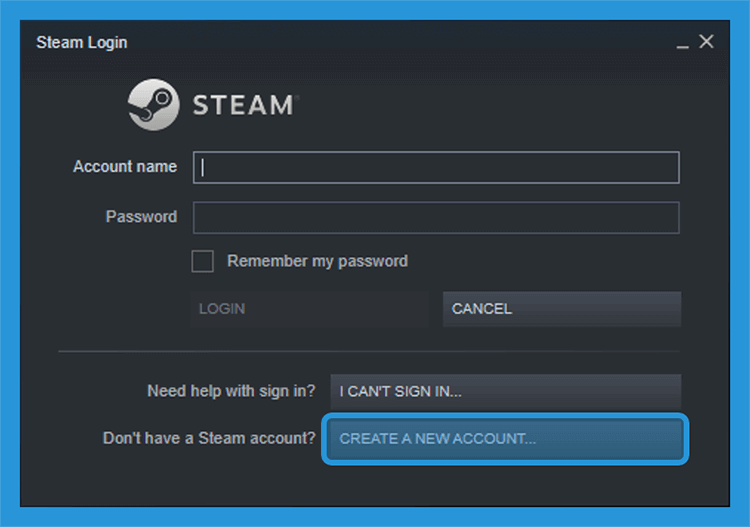The height and width of the screenshot is (527, 750).
Task: Click the Steam Login window title
Action: click(82, 43)
